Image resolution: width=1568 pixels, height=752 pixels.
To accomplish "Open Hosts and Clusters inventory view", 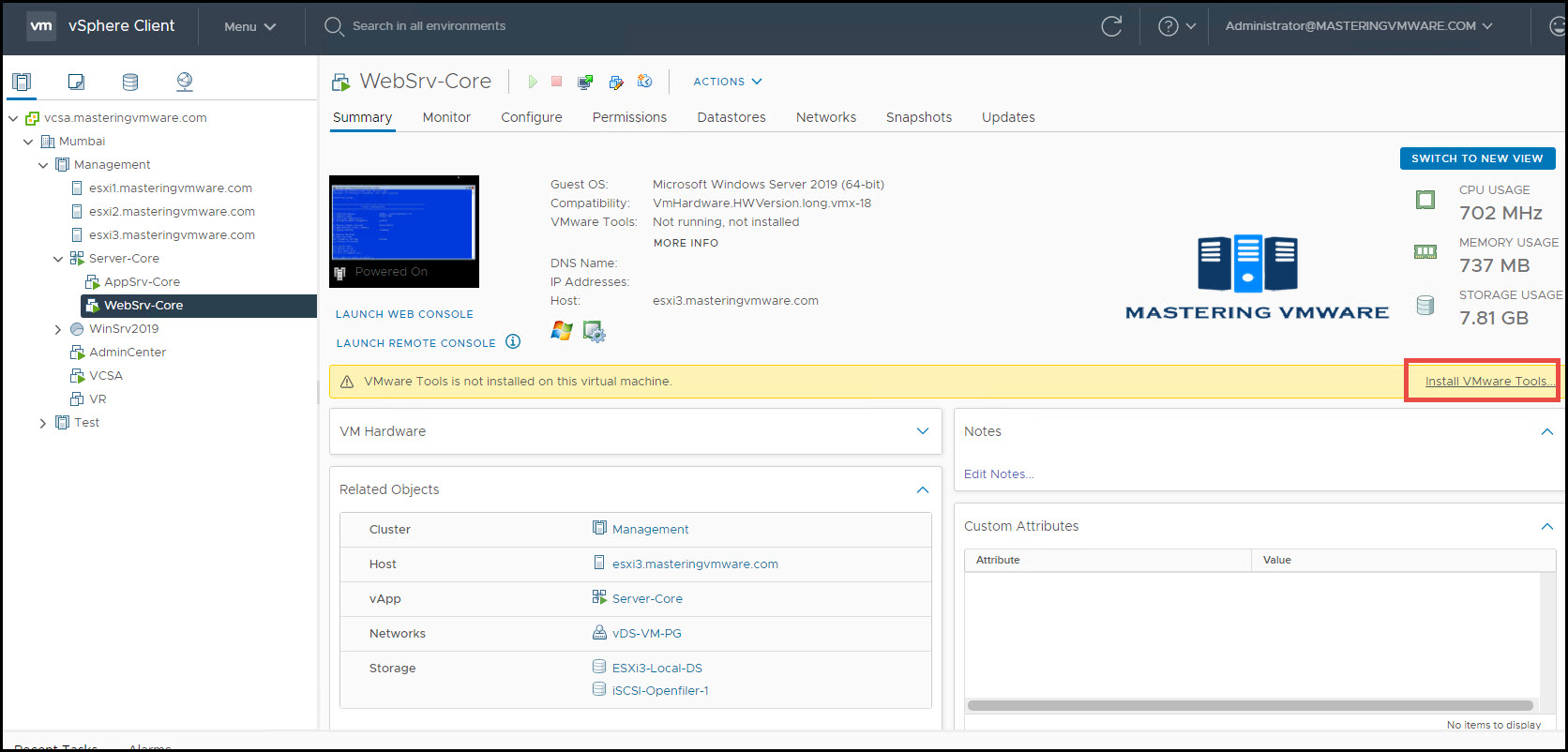I will (22, 82).
